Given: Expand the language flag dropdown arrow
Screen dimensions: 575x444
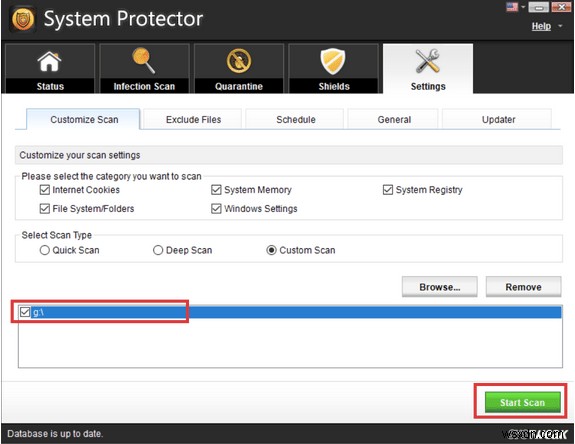Looking at the screenshot, I should tap(523, 7).
